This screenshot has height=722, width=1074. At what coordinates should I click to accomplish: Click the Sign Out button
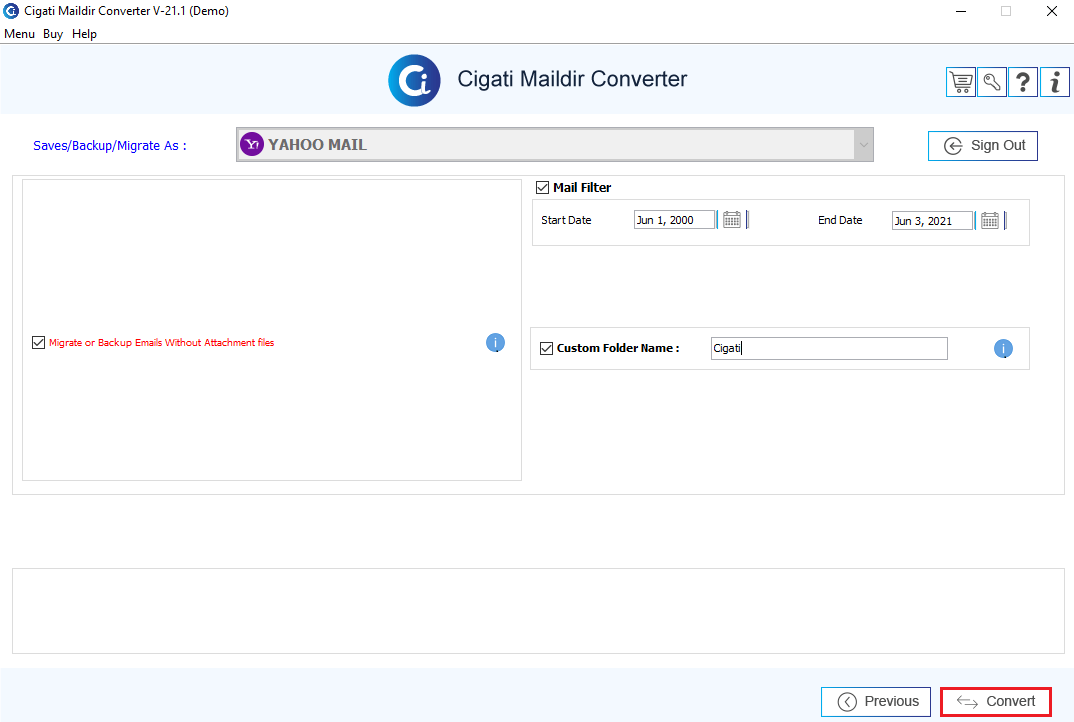983,146
